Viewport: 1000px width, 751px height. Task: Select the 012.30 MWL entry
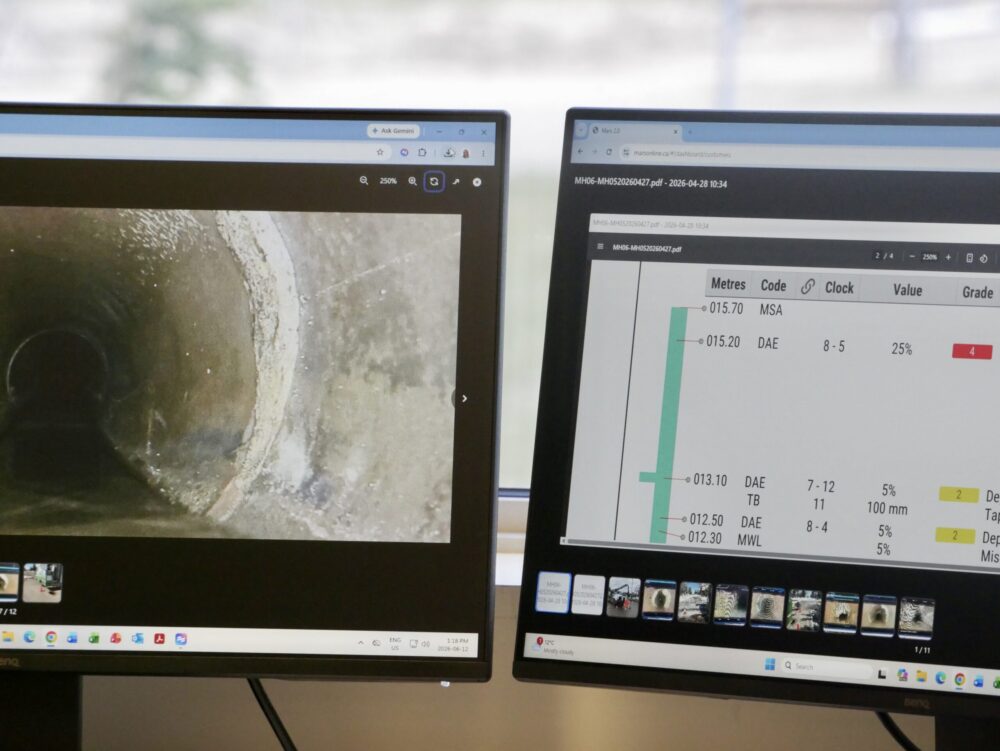pyautogui.click(x=724, y=539)
